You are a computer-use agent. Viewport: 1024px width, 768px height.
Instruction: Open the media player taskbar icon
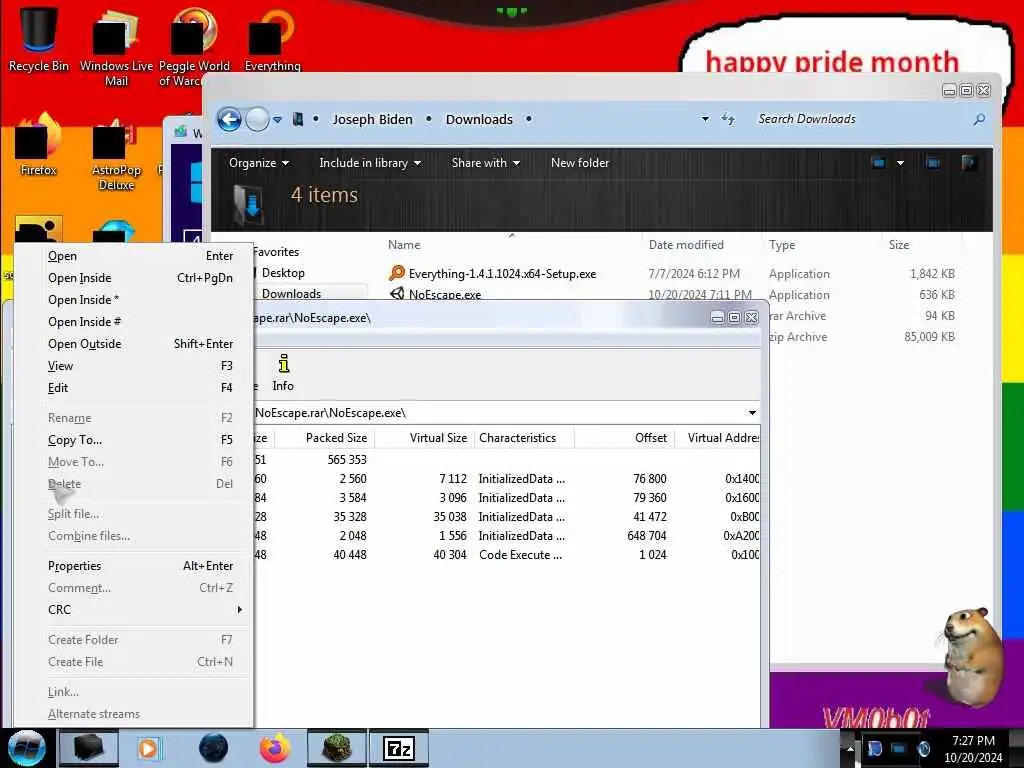[x=149, y=748]
